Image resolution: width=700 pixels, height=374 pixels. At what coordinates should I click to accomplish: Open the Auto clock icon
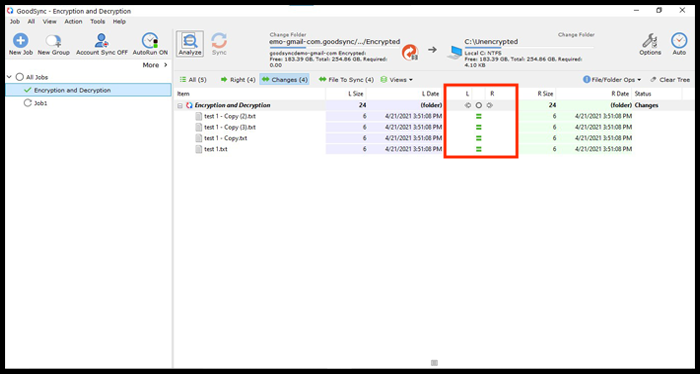coord(679,41)
